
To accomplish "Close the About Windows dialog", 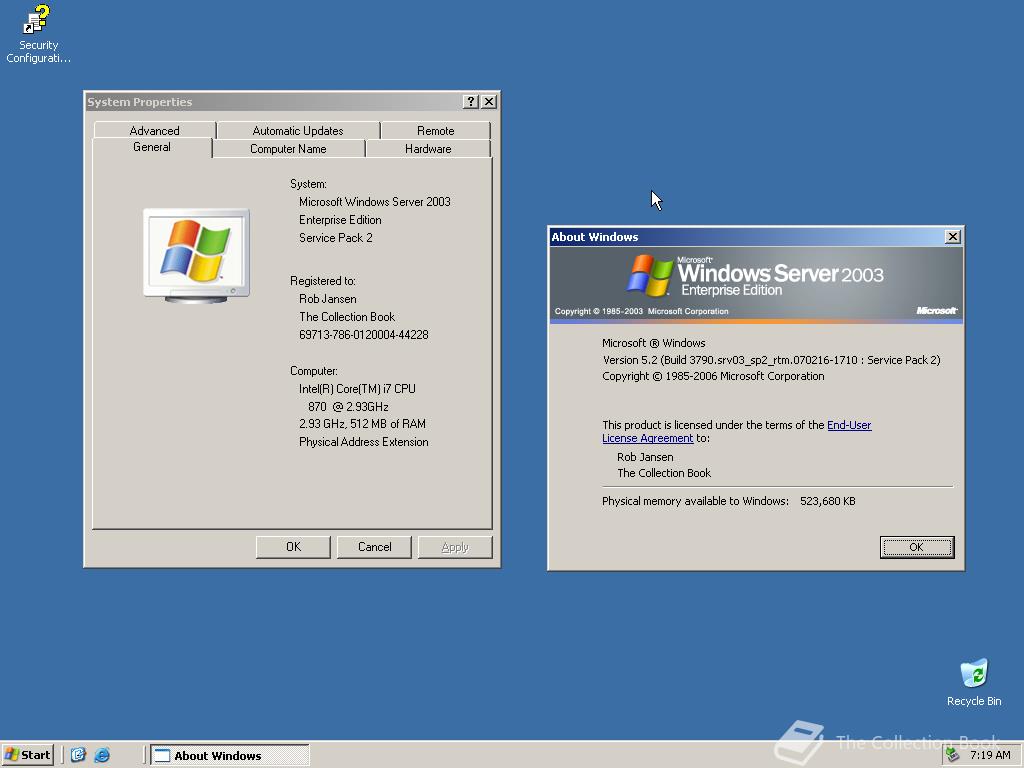I will 953,236.
